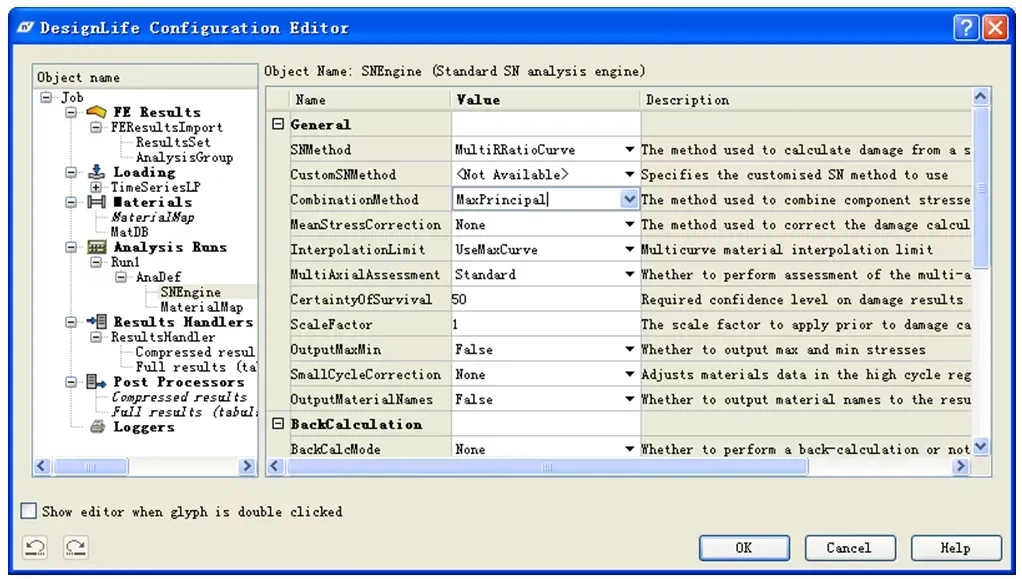Click the redo arrow button
Image resolution: width=1022 pixels, height=579 pixels.
(x=76, y=548)
